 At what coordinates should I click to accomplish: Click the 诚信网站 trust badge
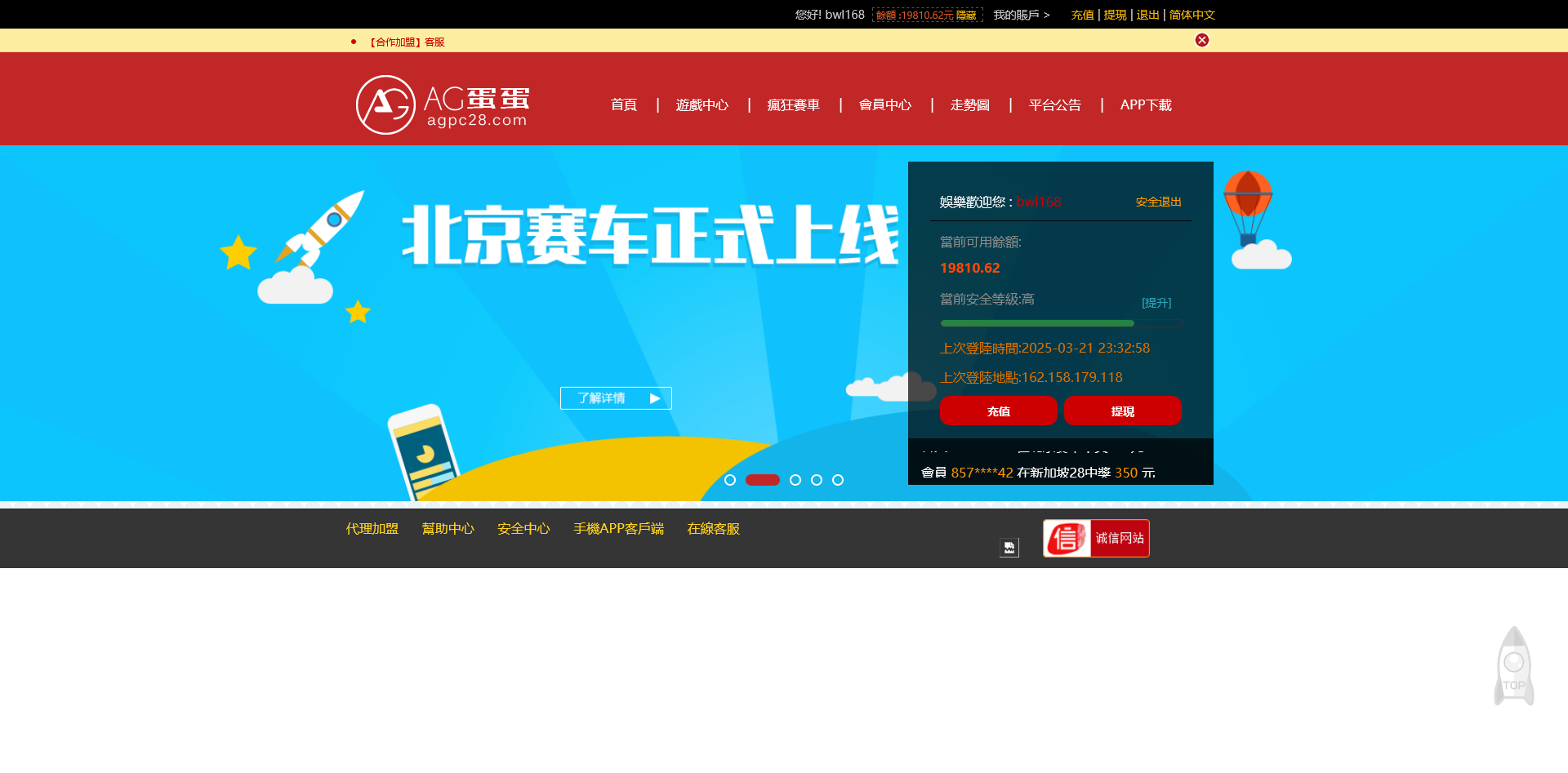point(1094,538)
